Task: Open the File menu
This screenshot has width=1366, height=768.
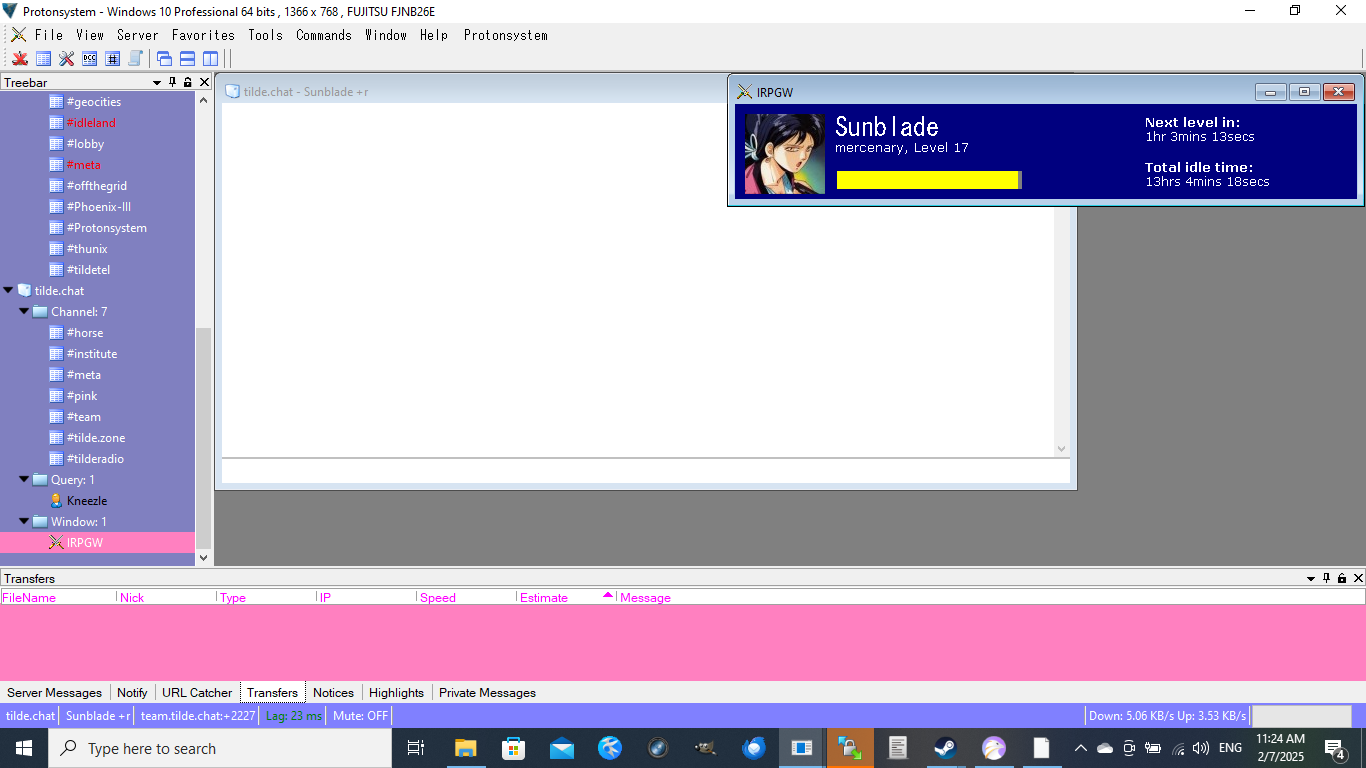Action: click(49, 35)
